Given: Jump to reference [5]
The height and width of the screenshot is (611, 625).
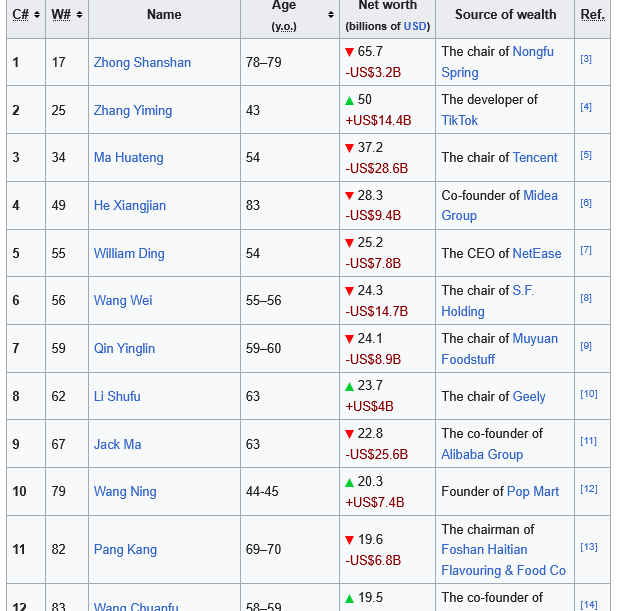Looking at the screenshot, I should click(586, 155).
